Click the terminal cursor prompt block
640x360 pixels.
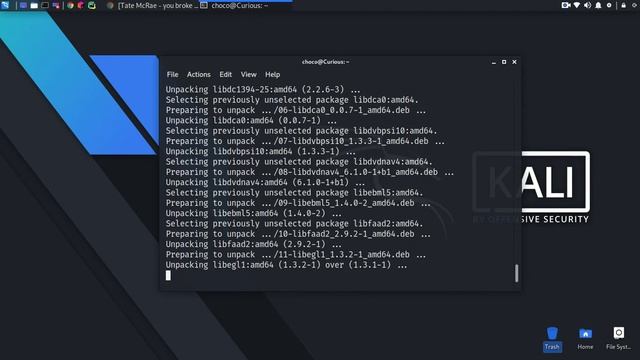click(x=168, y=276)
